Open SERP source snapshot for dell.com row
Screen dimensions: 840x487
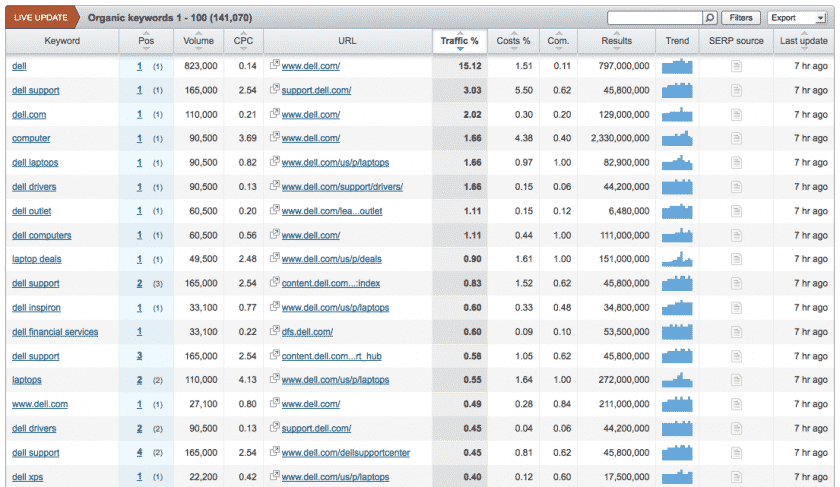point(736,114)
